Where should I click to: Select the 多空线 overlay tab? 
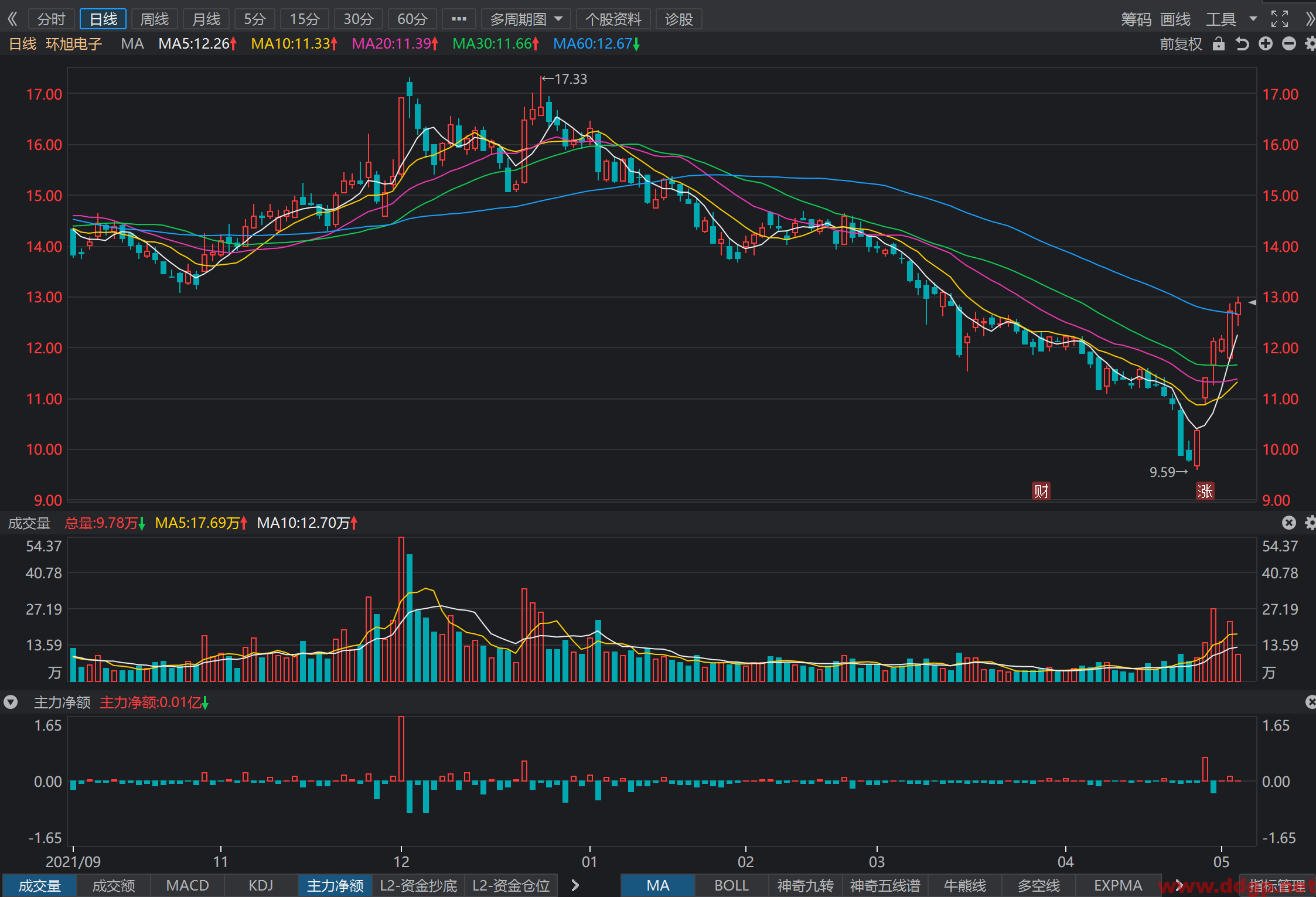1039,885
